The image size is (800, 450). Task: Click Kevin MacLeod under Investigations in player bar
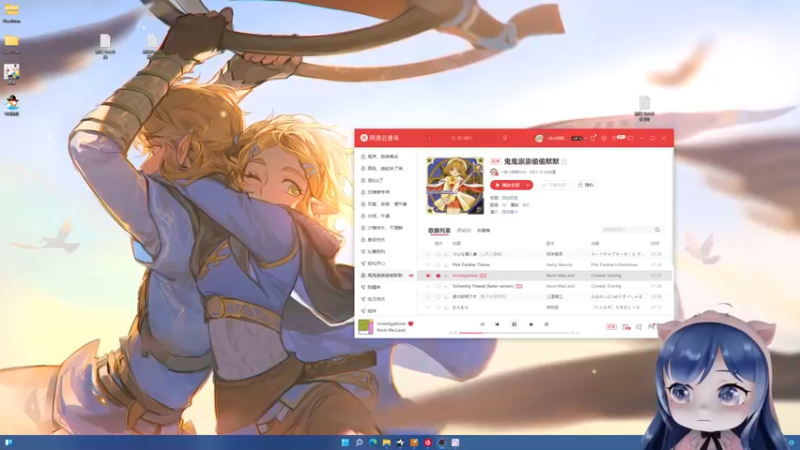pyautogui.click(x=391, y=331)
